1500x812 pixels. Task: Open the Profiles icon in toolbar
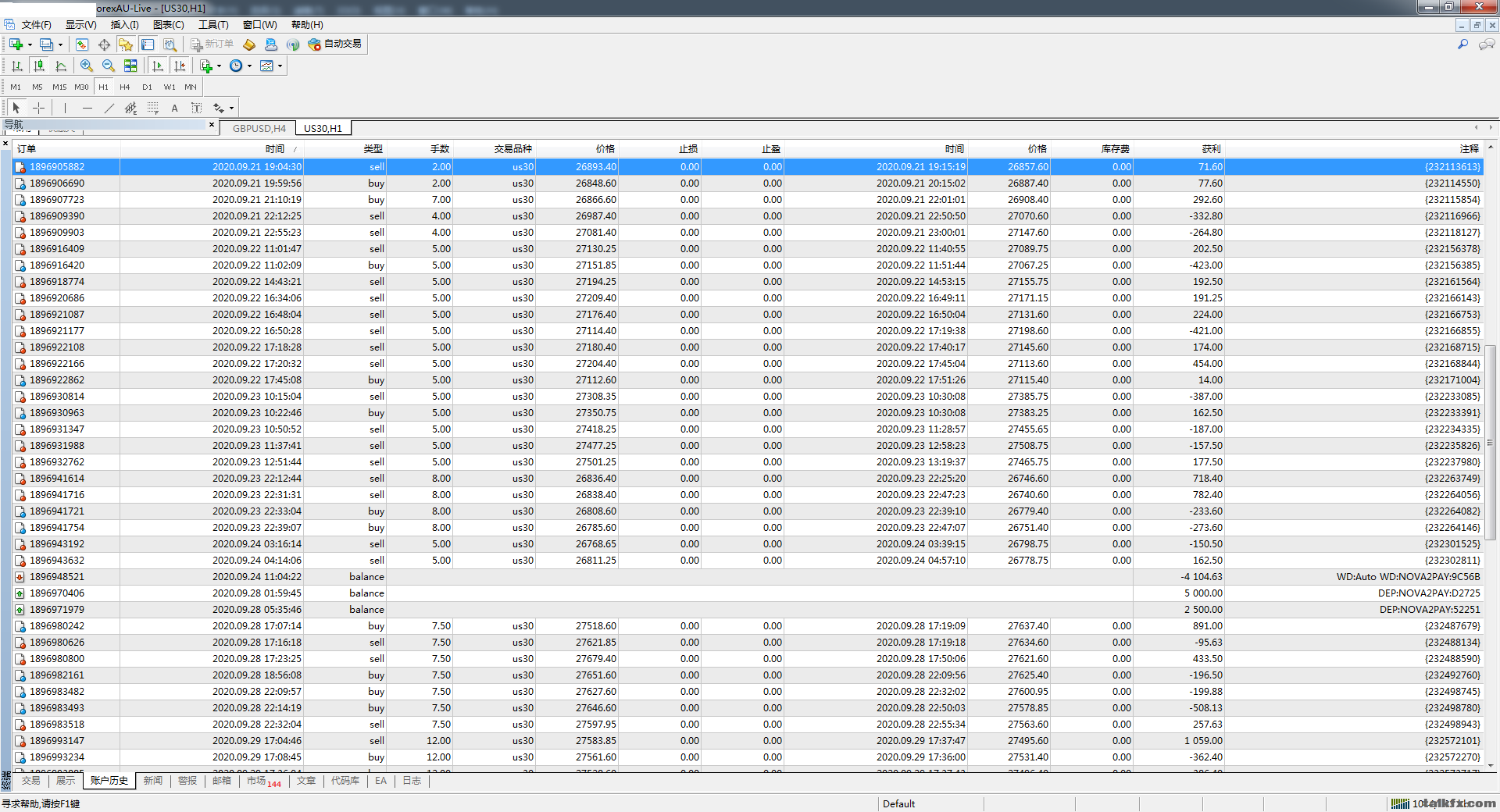tap(47, 45)
